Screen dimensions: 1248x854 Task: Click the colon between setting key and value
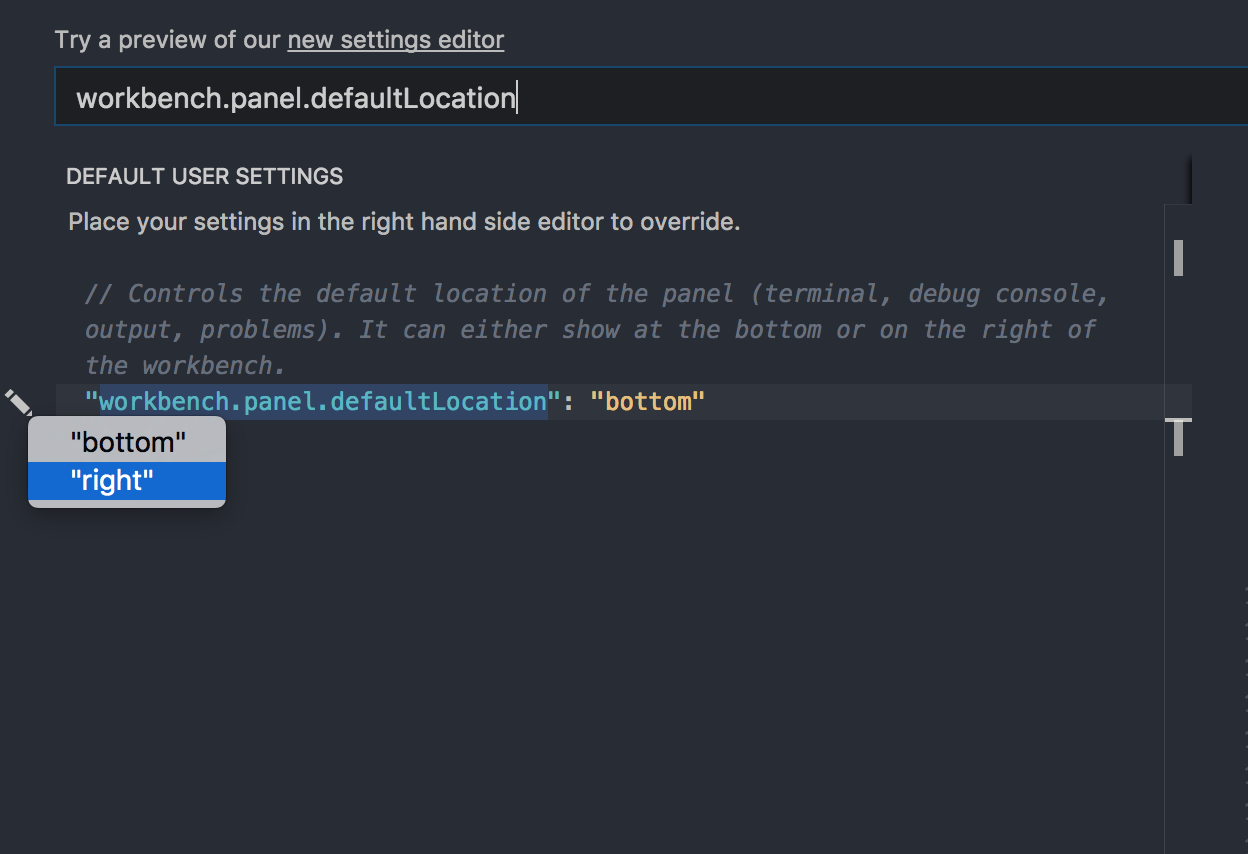click(x=568, y=402)
